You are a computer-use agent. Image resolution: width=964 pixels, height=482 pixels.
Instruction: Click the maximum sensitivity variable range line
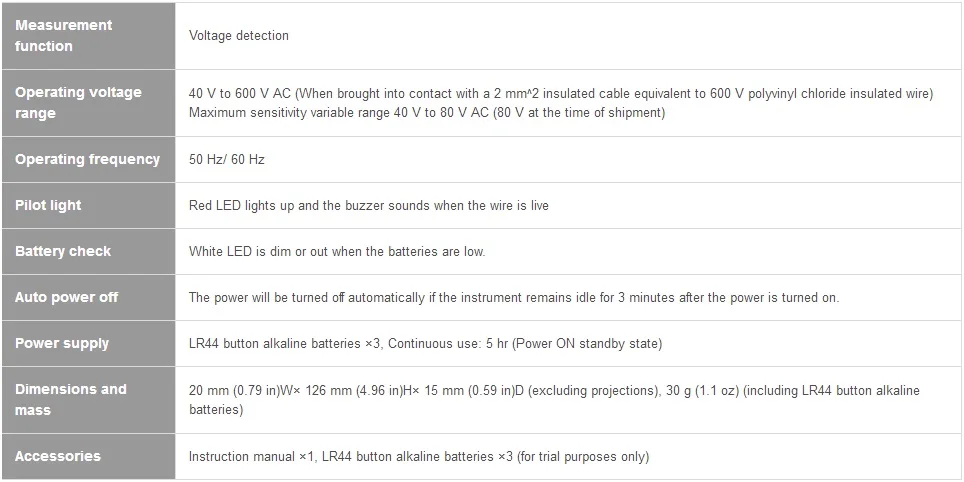427,113
